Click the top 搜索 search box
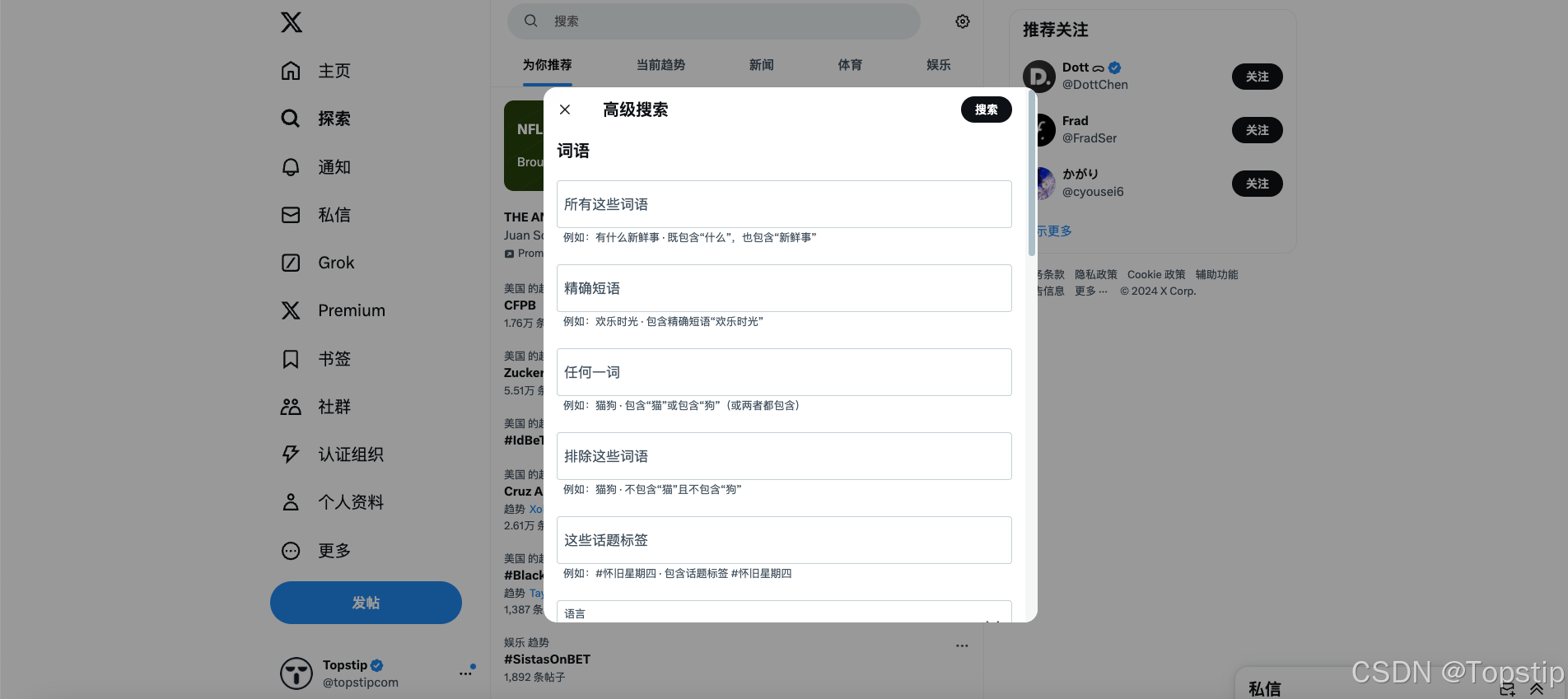 click(714, 21)
